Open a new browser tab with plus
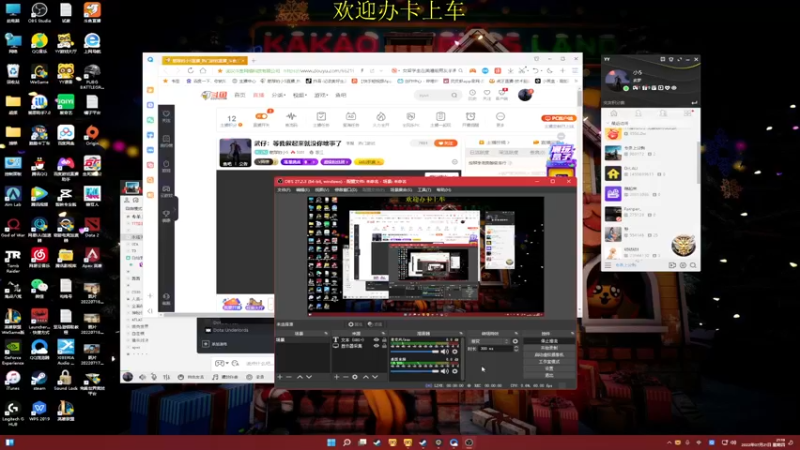800x450 pixels. pyautogui.click(x=254, y=60)
